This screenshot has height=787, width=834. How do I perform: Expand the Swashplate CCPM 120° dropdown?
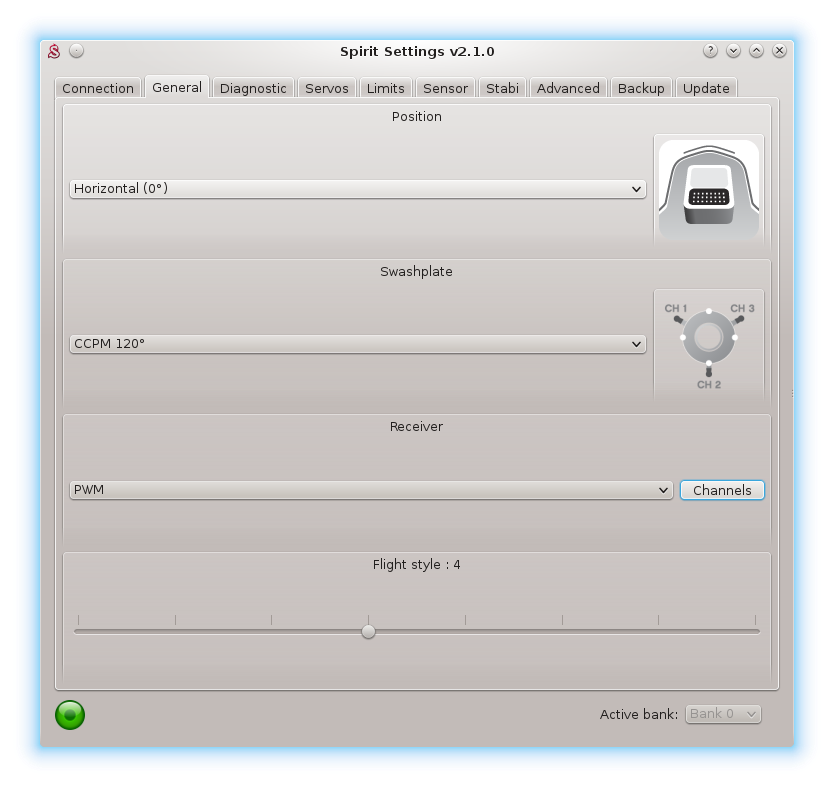357,344
